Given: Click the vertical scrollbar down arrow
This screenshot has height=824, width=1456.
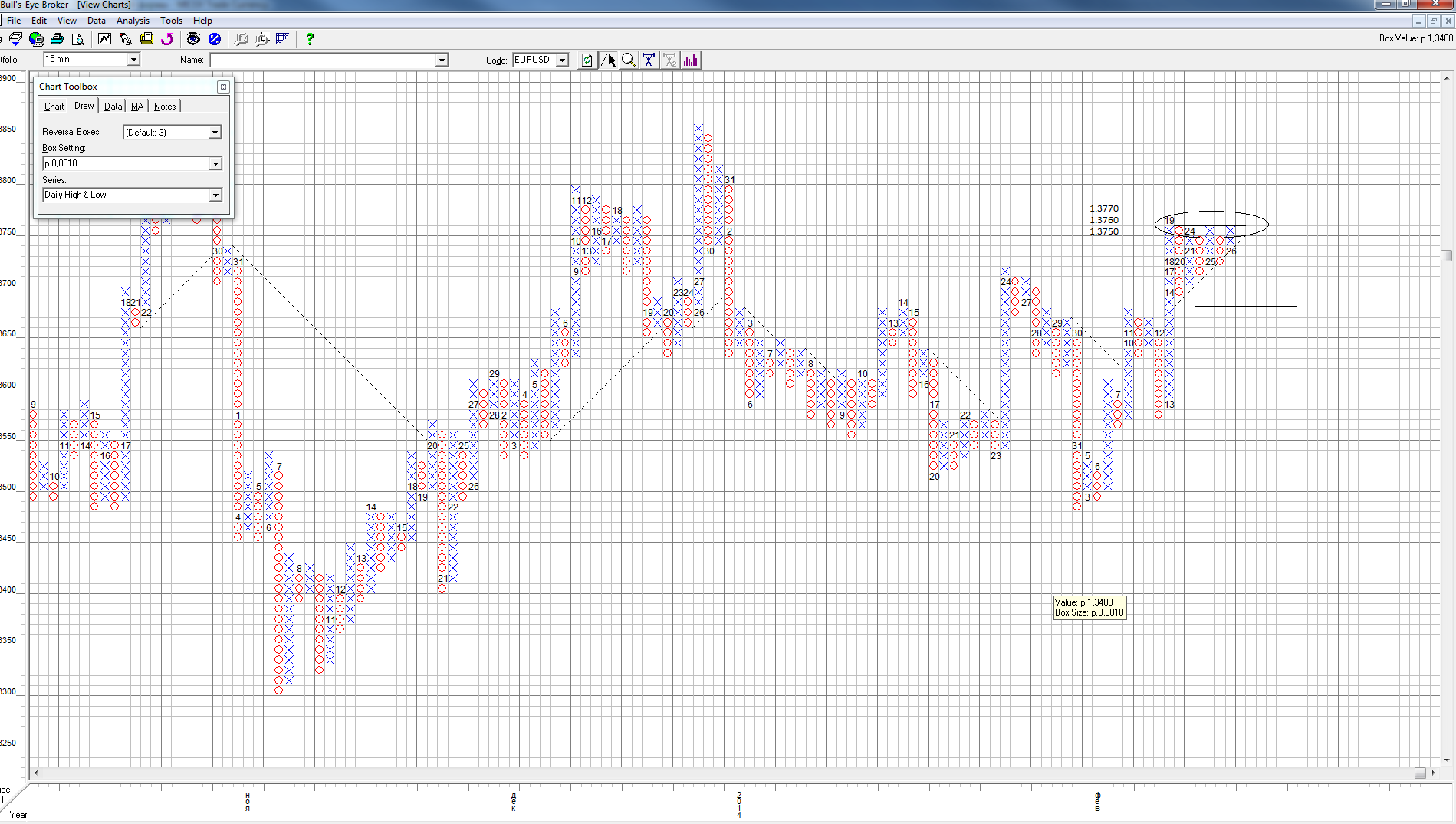Looking at the screenshot, I should point(1447,760).
